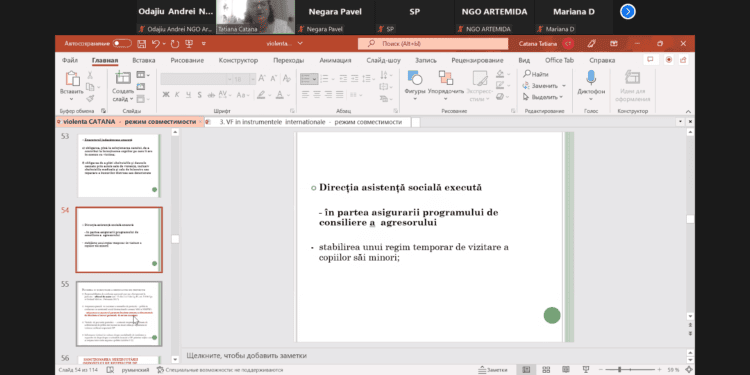
Task: Cut selection with the scissors icon
Action: tap(90, 75)
